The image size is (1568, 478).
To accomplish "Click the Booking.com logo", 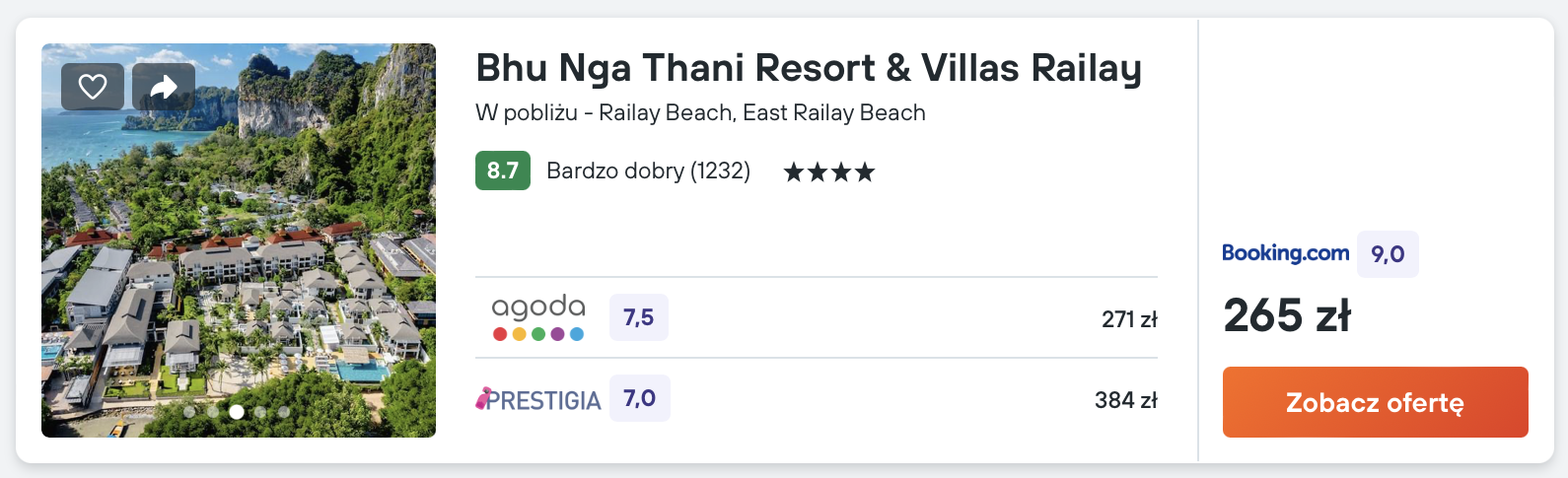I will click(1285, 253).
